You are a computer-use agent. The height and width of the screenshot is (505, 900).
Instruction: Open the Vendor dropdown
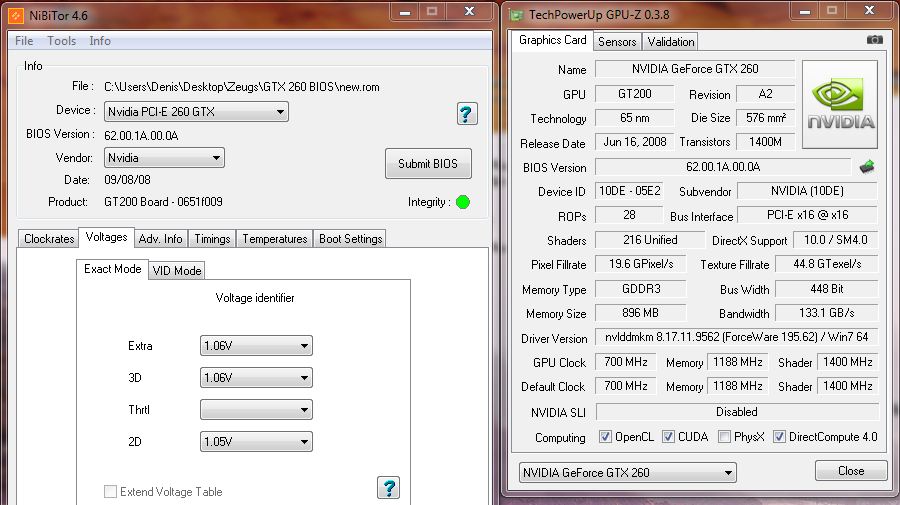point(164,158)
